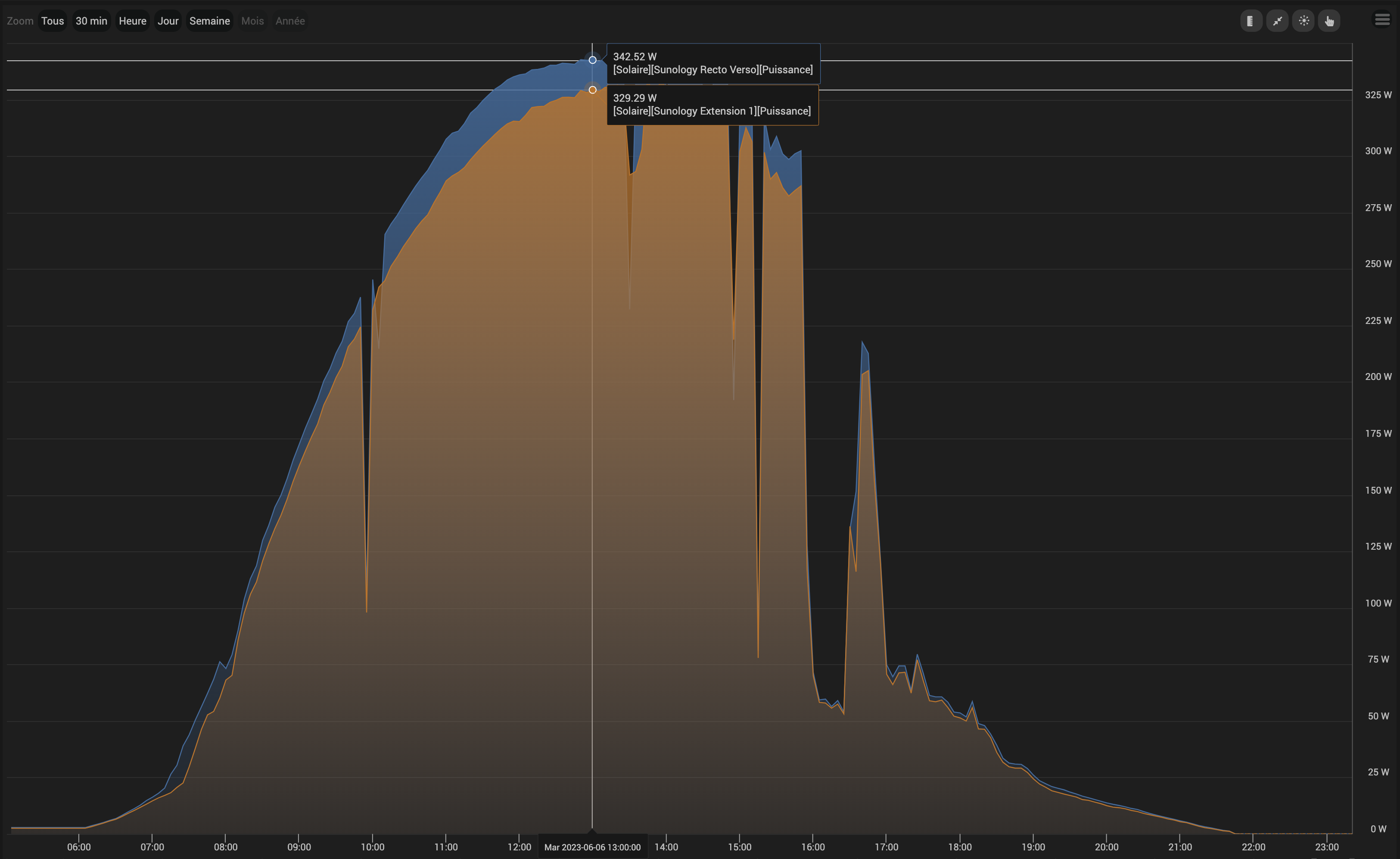Viewport: 1400px width, 859px height.
Task: Open the hamburger chart menu
Action: tap(1382, 20)
